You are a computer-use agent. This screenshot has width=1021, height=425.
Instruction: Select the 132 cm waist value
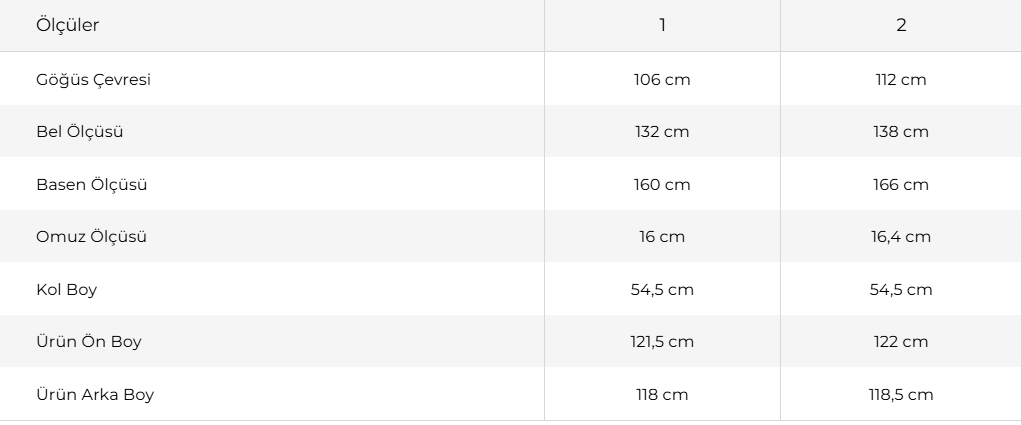pos(662,132)
